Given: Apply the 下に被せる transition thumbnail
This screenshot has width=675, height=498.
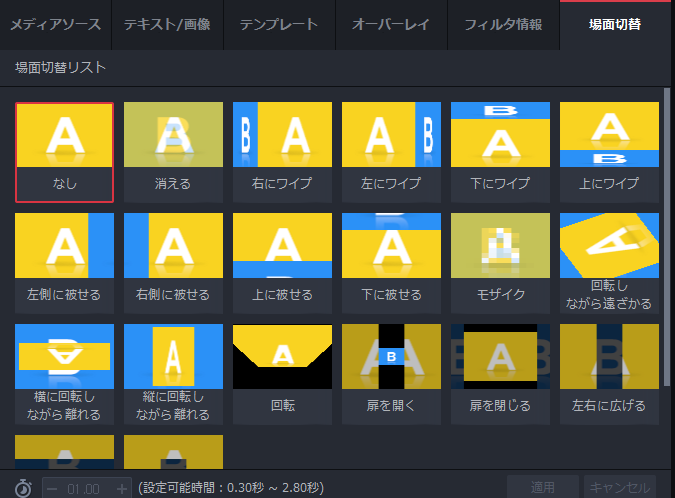Looking at the screenshot, I should [x=391, y=263].
